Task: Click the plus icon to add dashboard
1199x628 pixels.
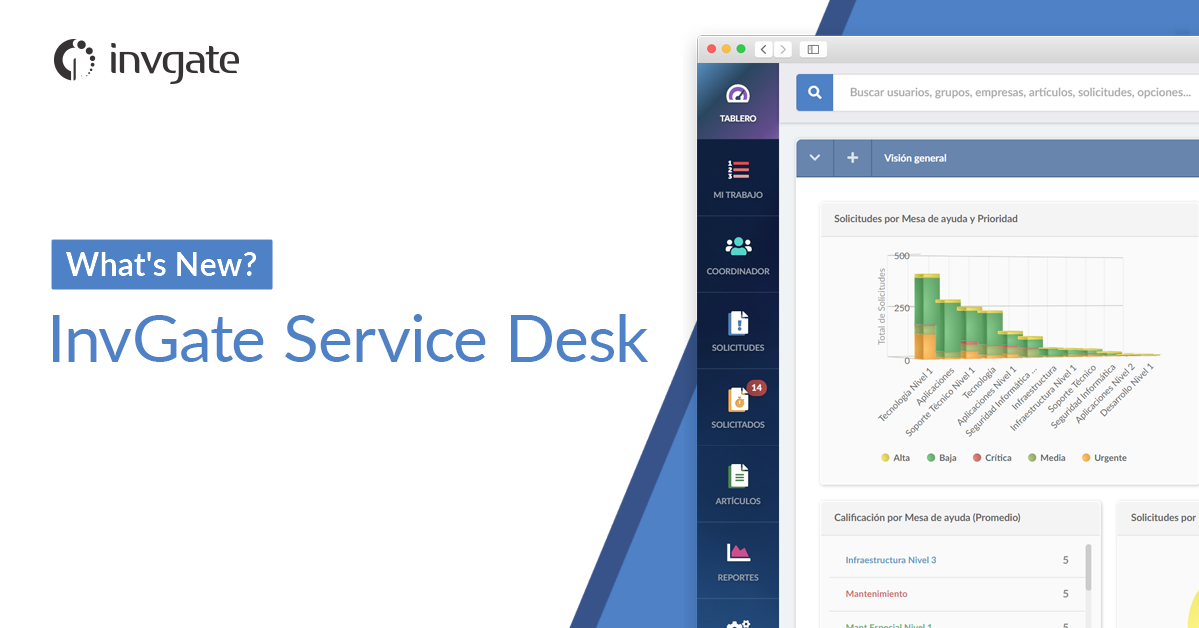Action: pos(852,158)
